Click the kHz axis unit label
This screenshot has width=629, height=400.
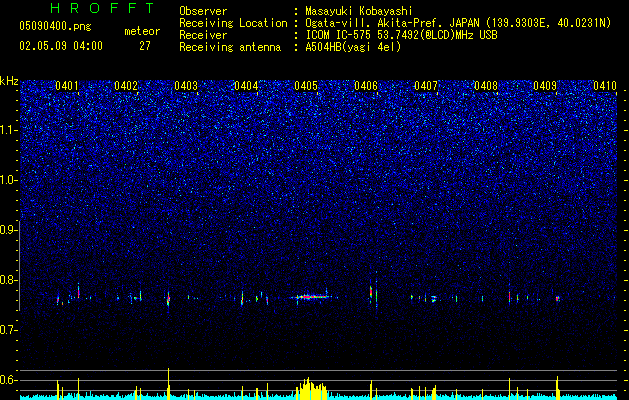(x=9, y=81)
